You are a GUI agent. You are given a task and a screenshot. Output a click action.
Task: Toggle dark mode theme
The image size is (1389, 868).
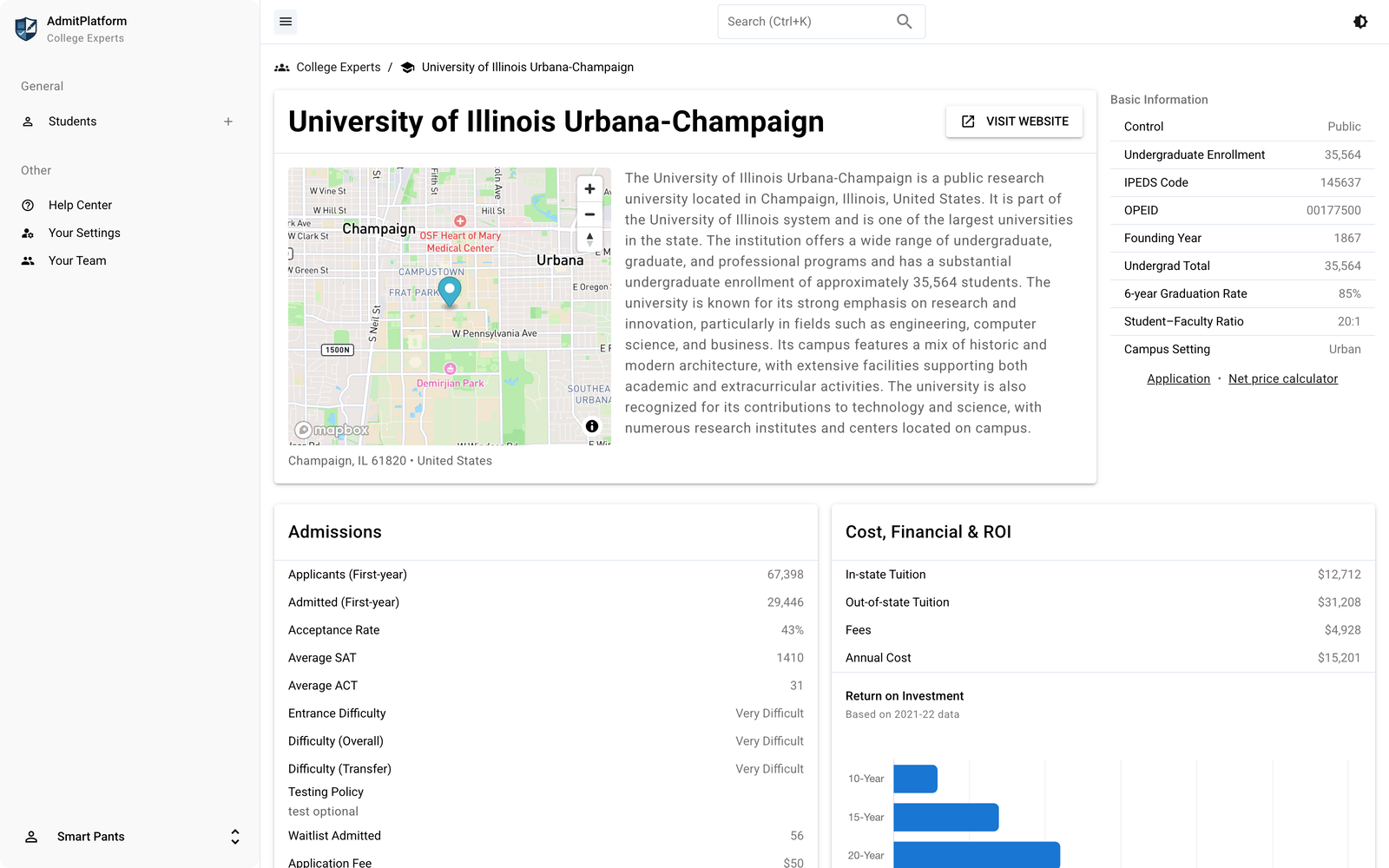1360,21
